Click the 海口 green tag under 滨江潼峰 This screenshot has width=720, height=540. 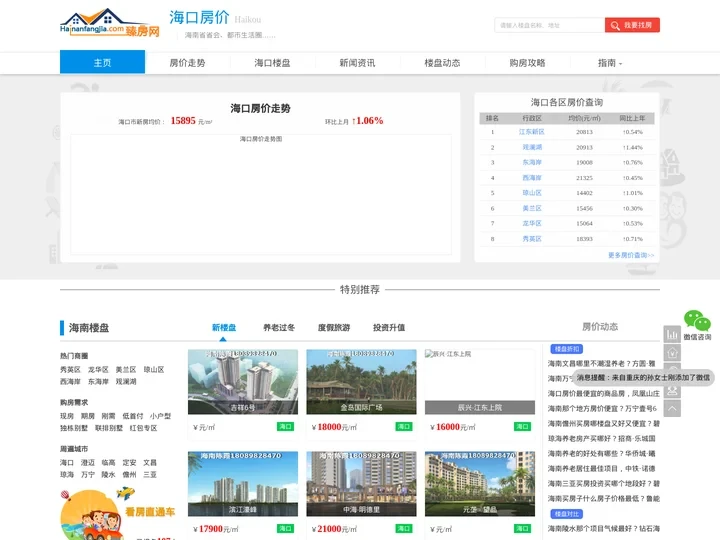point(285,529)
